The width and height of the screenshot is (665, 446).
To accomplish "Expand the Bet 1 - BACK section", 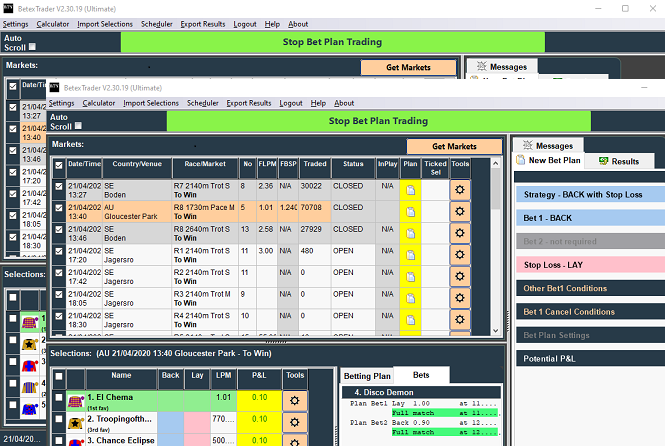I will (587, 217).
